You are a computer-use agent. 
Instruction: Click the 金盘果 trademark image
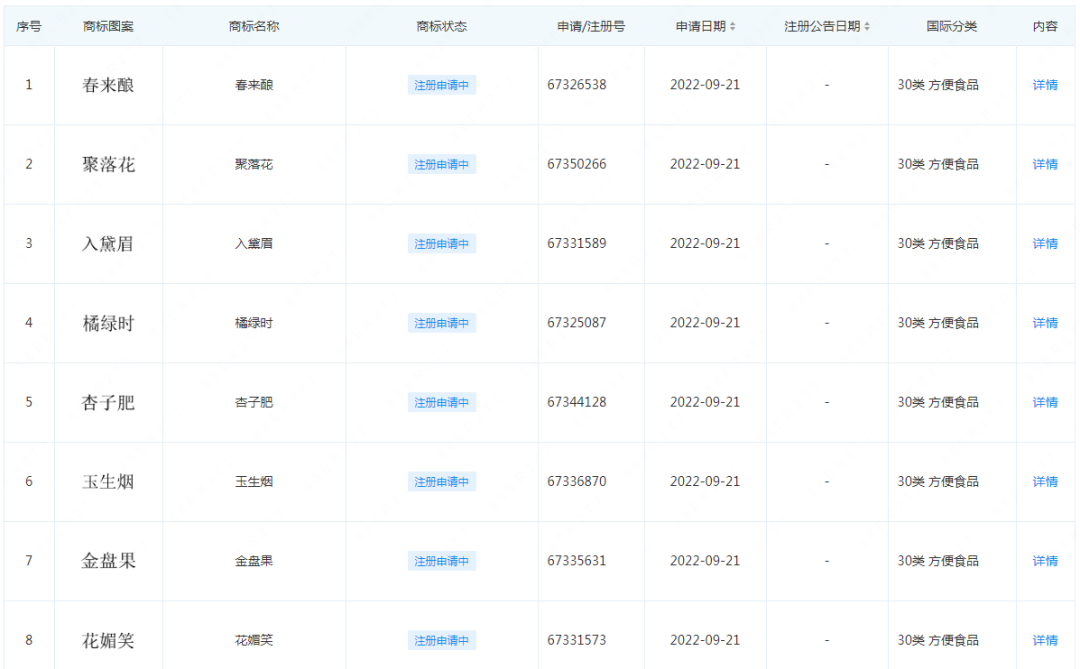pos(108,560)
